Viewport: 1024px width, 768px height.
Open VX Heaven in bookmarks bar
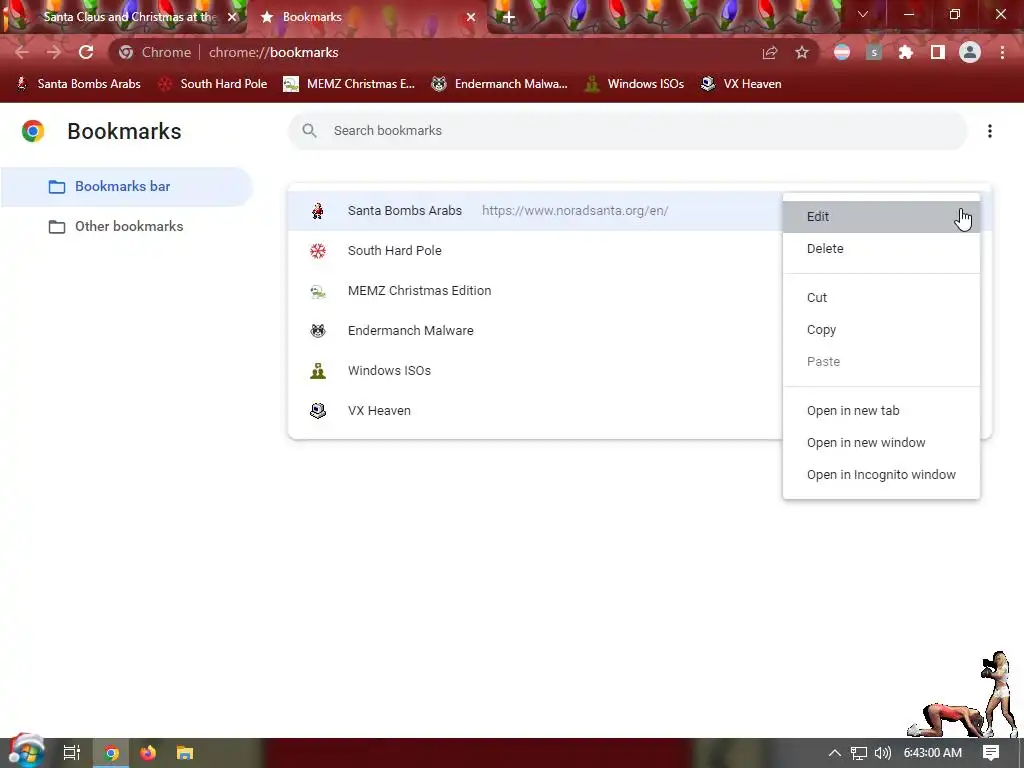[x=741, y=84]
